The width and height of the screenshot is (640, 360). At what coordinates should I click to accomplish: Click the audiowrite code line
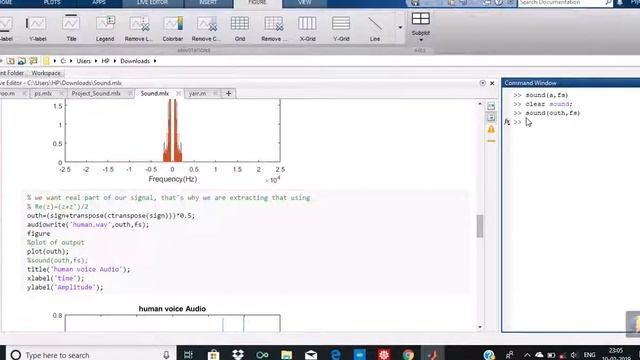click(88, 224)
